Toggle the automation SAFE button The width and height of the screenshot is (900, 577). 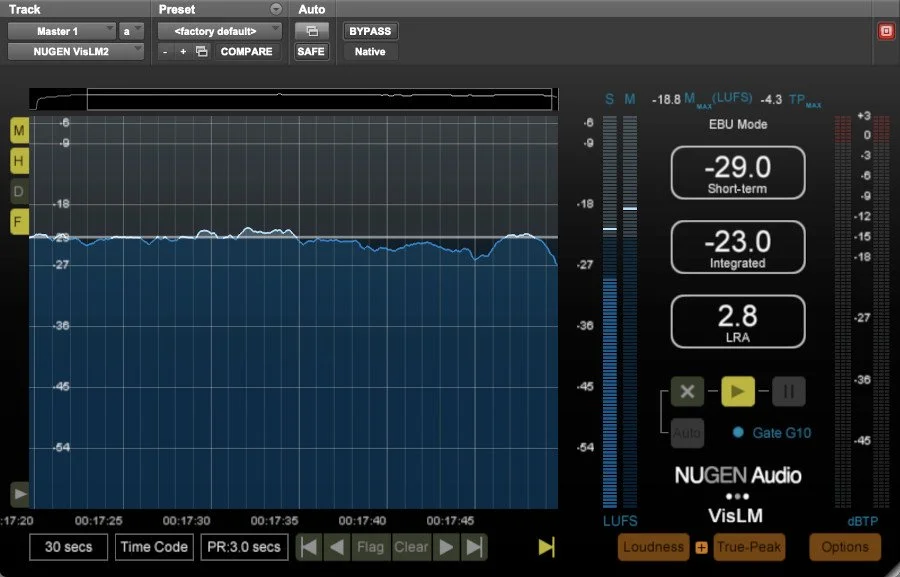[311, 51]
